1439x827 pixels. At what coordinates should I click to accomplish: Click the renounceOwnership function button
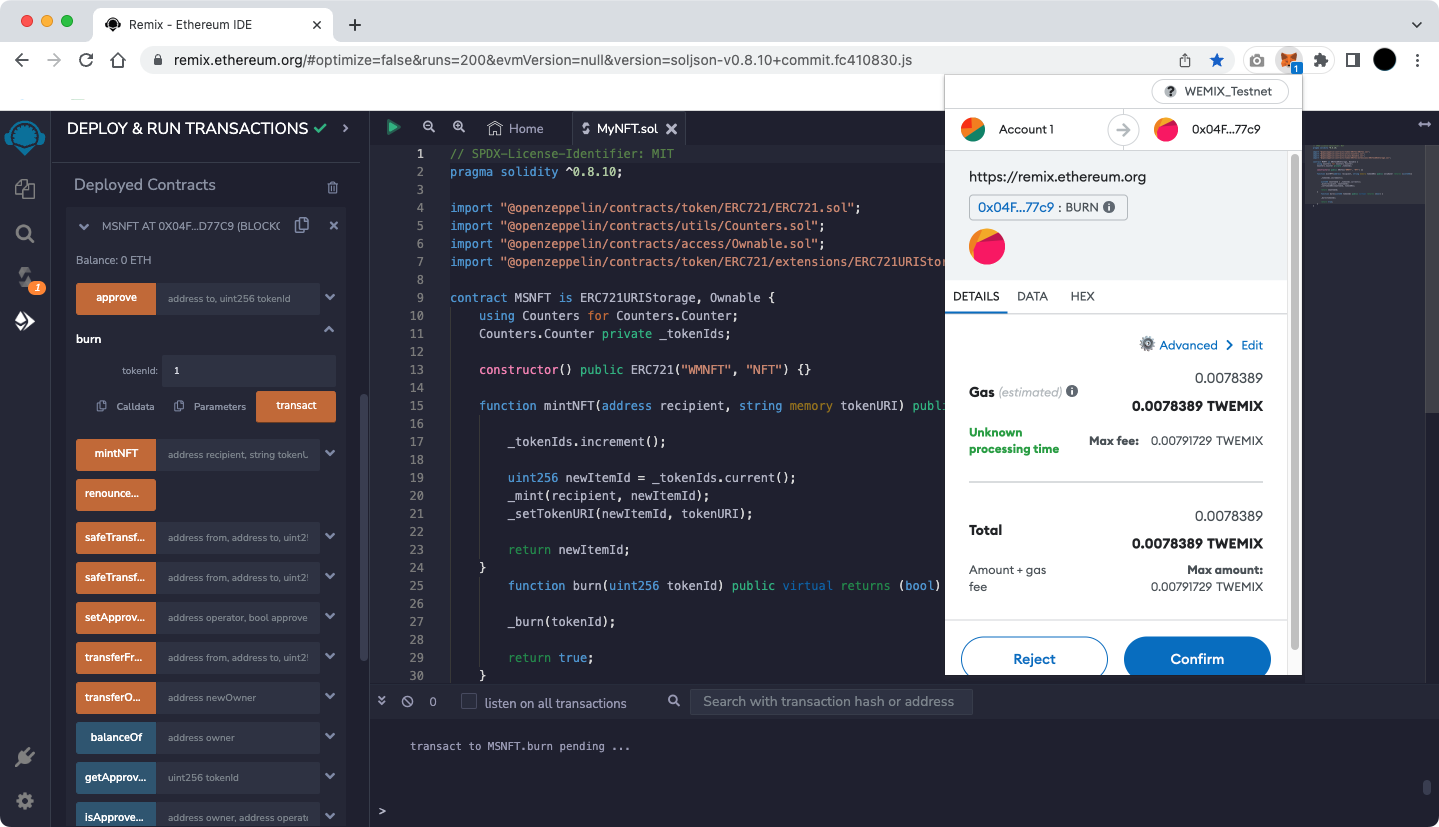[x=116, y=494]
